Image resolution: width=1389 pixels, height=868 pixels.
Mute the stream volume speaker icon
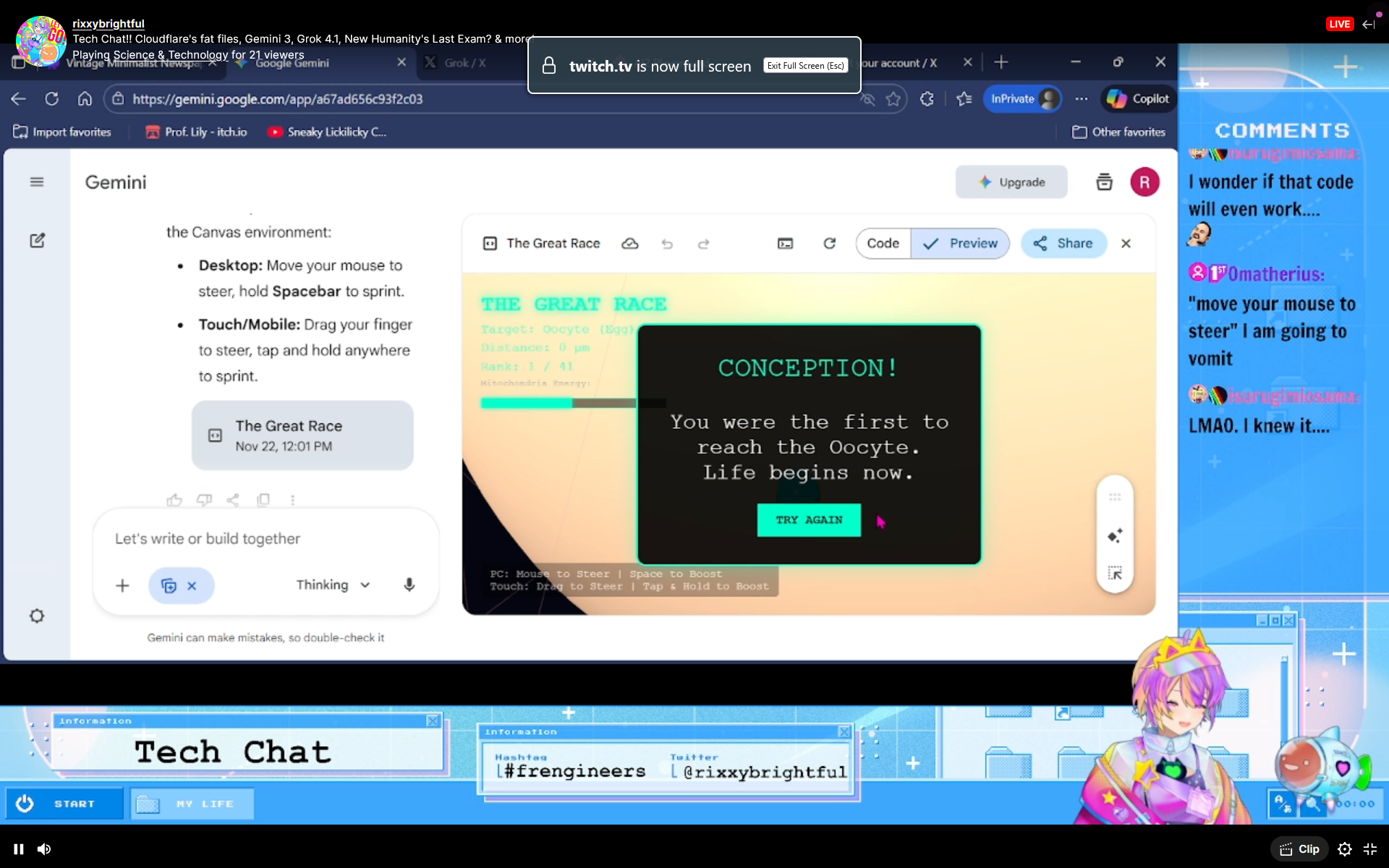44,849
